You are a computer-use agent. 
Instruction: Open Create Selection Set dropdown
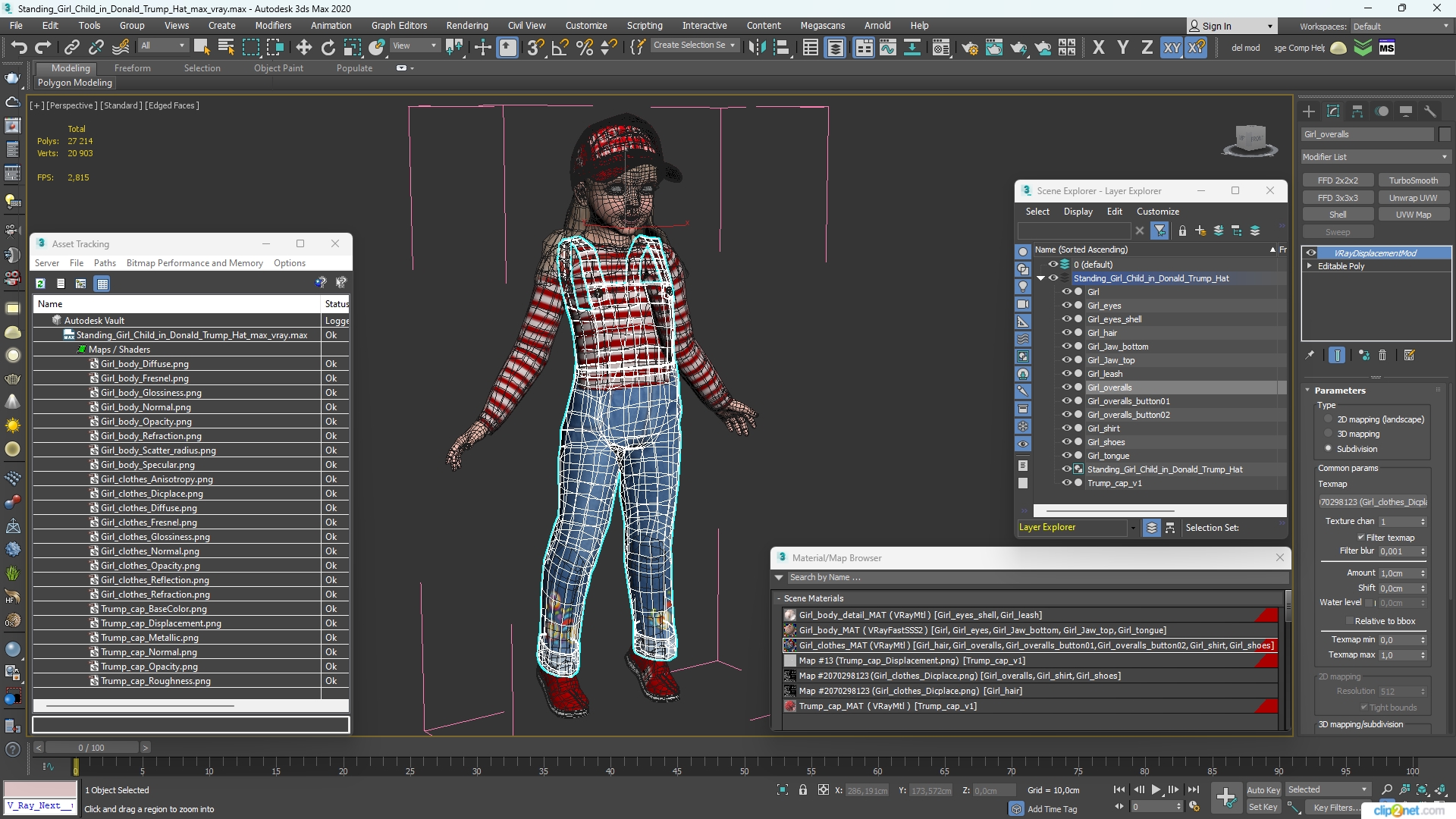694,45
